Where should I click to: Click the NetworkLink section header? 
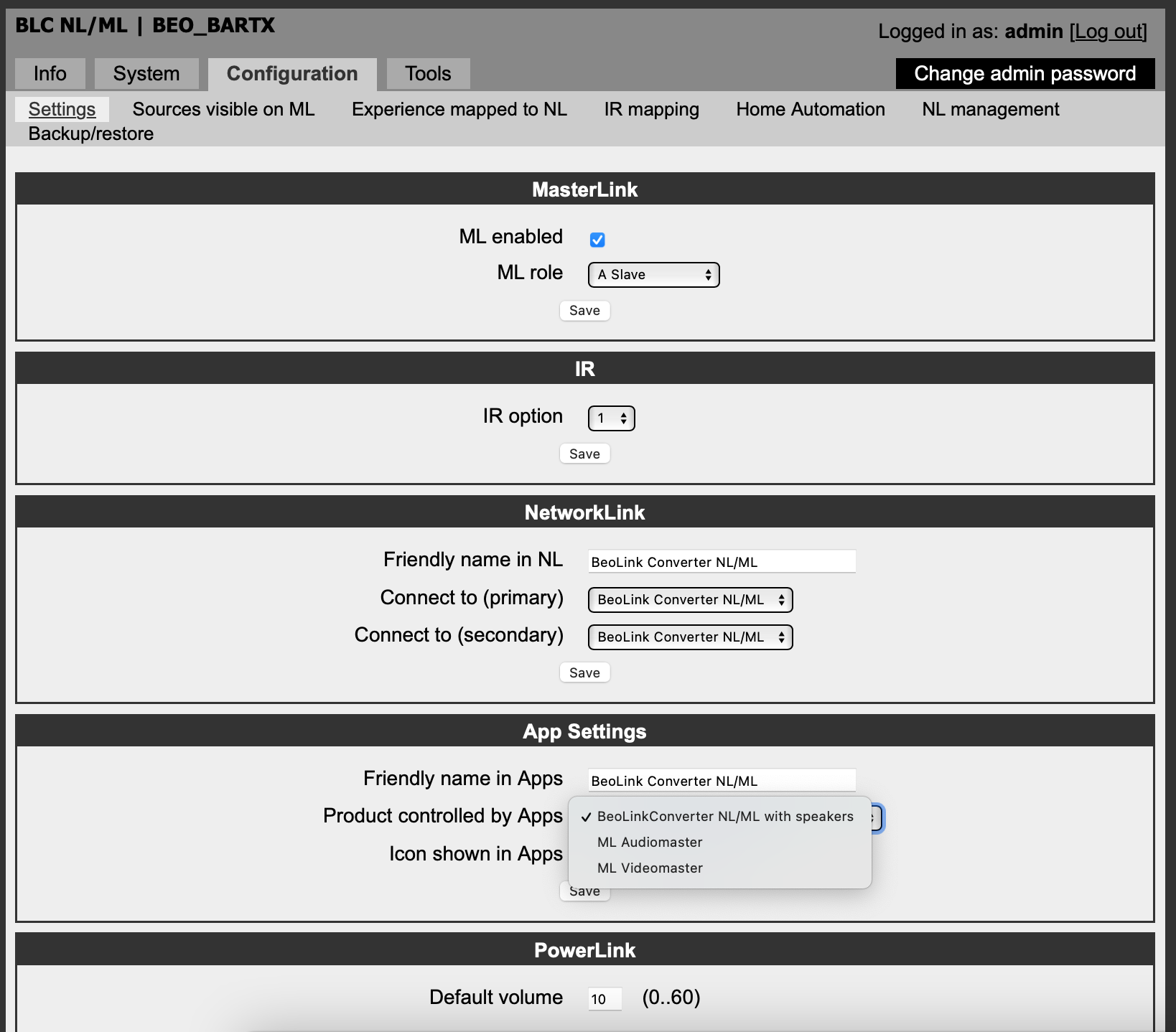point(584,512)
